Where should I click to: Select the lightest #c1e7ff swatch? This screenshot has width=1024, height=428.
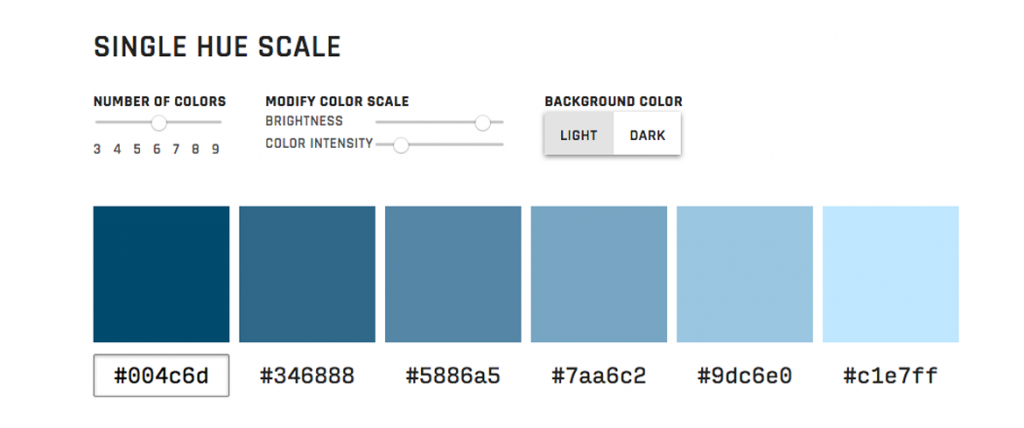890,274
